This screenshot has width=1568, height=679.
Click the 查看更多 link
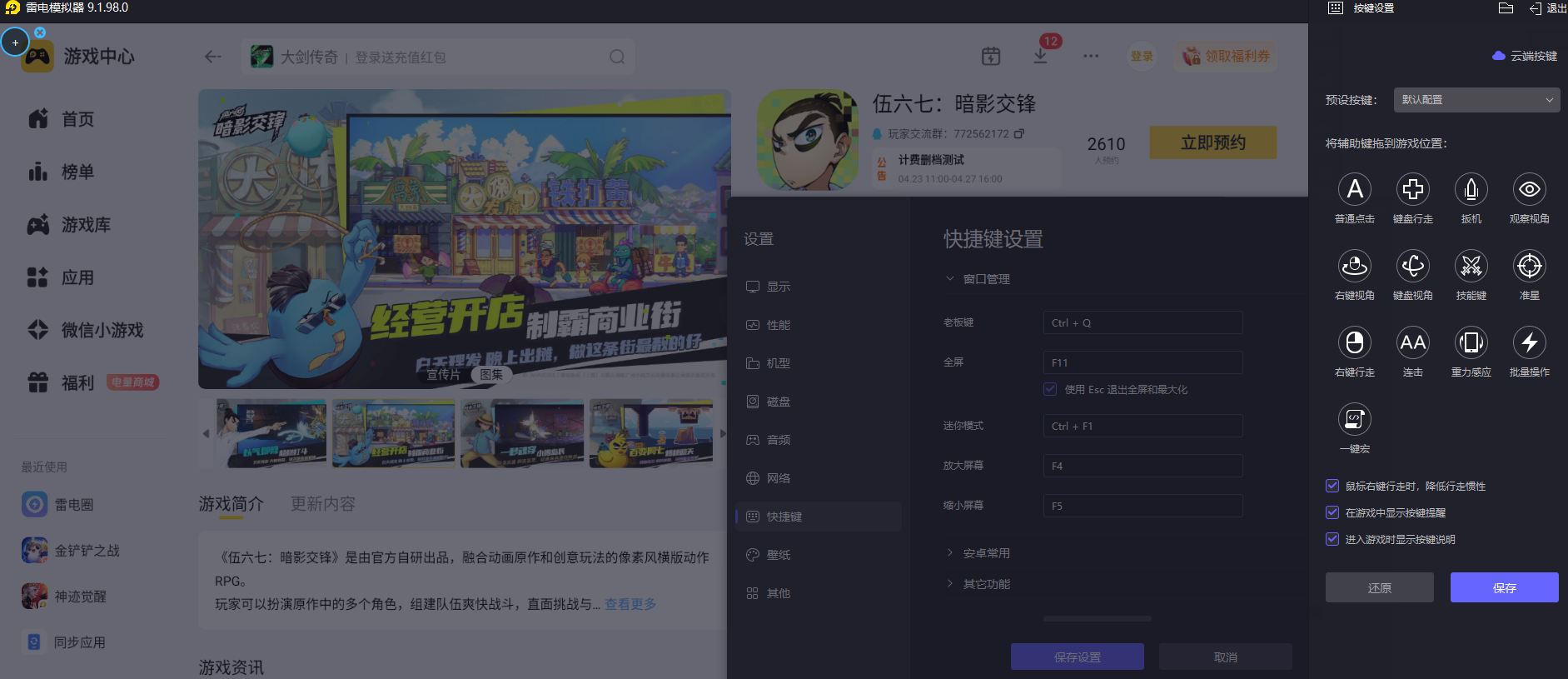[630, 604]
